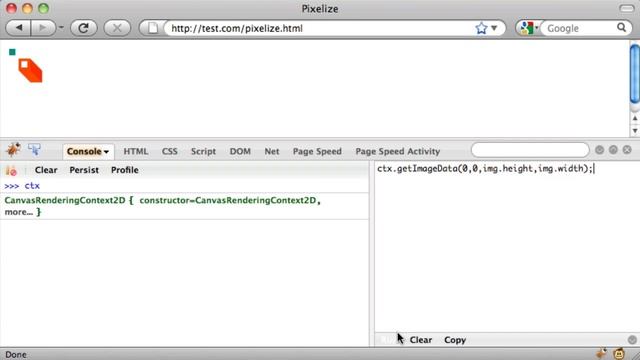Open the Page Speed Activity tab

point(398,151)
